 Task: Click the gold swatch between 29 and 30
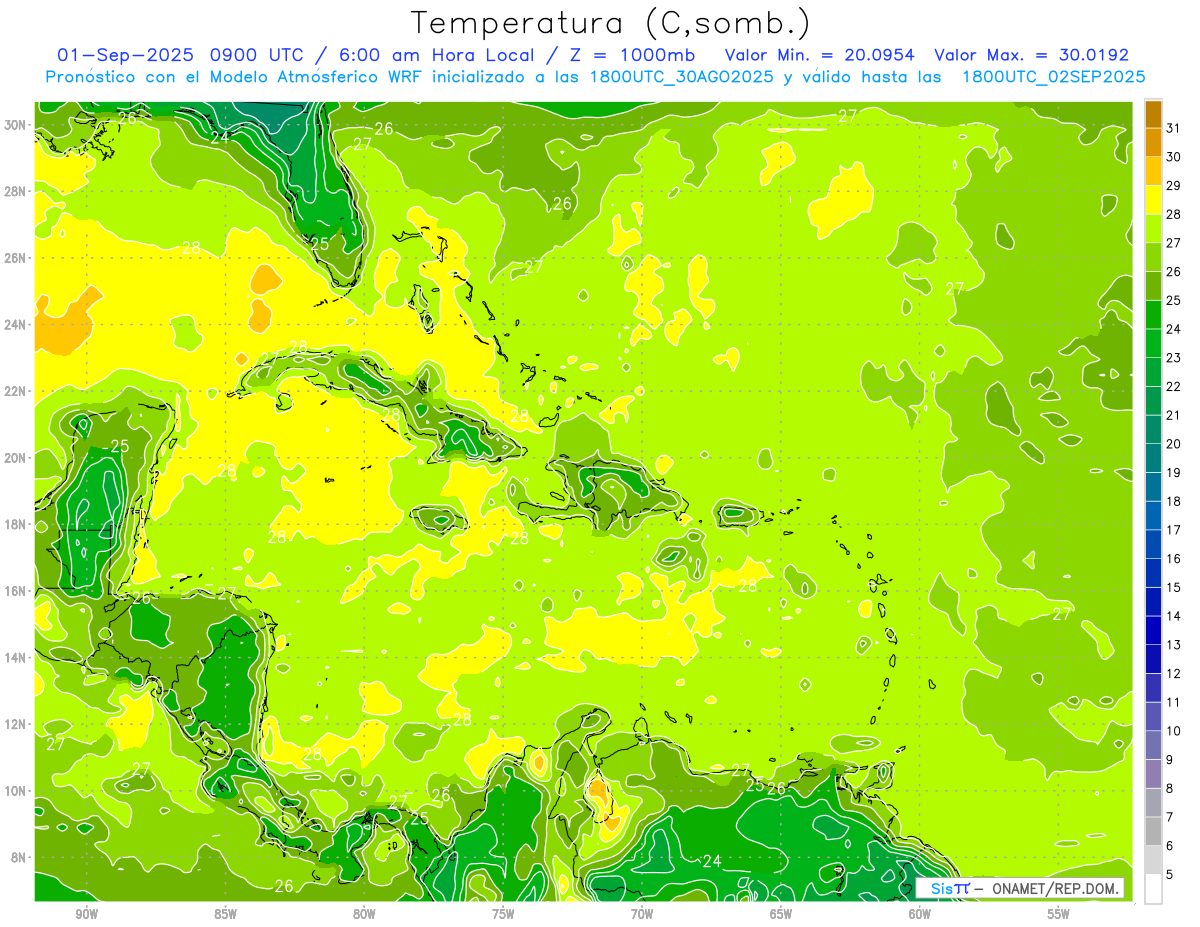point(1153,171)
